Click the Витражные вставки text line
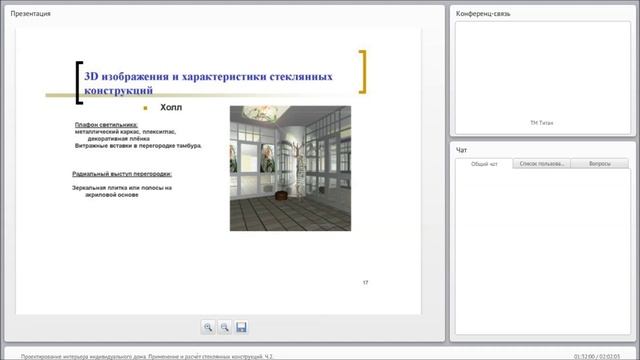This screenshot has height=360, width=640. 138,146
